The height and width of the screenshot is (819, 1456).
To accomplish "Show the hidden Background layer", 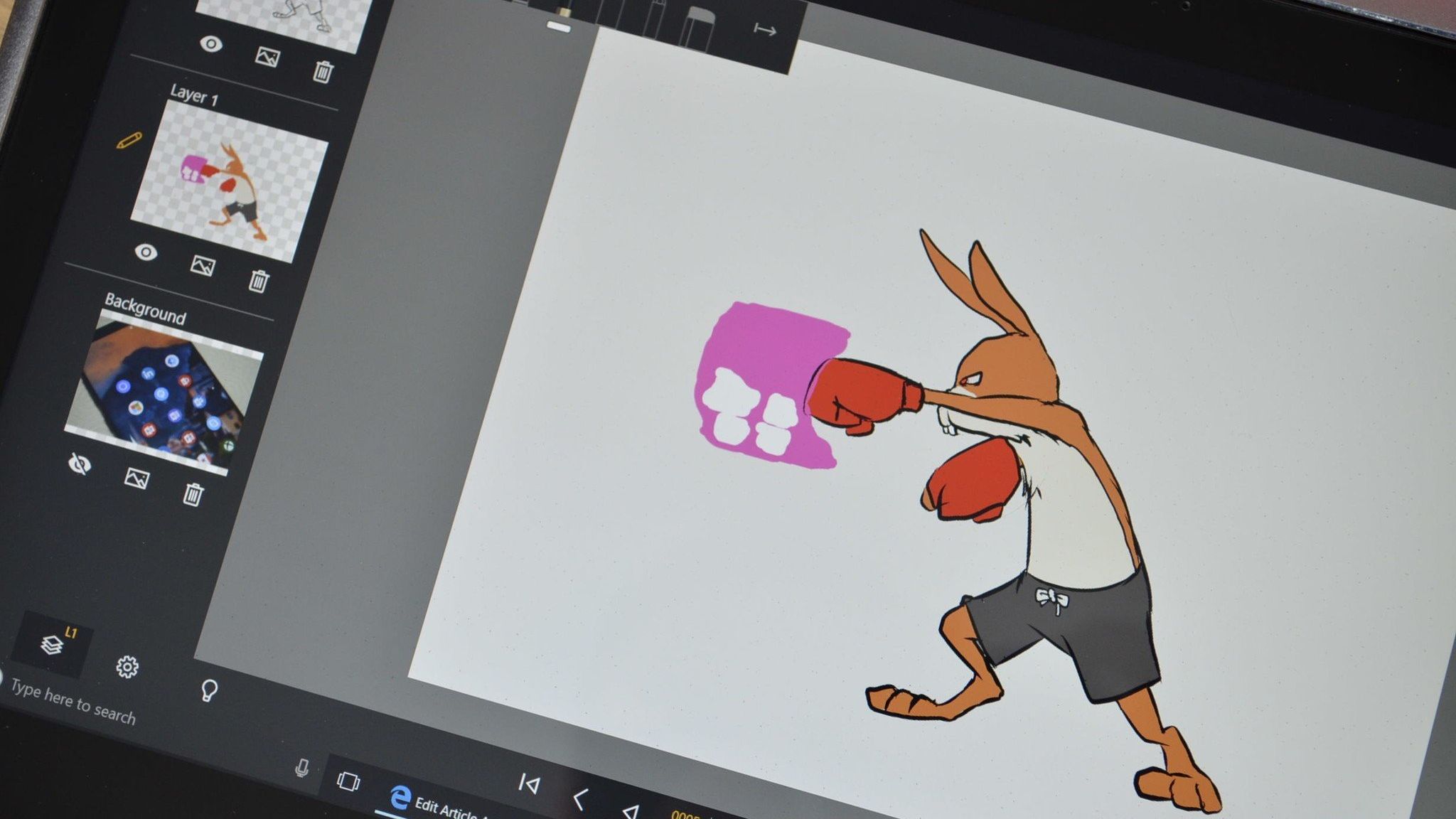I will [80, 464].
